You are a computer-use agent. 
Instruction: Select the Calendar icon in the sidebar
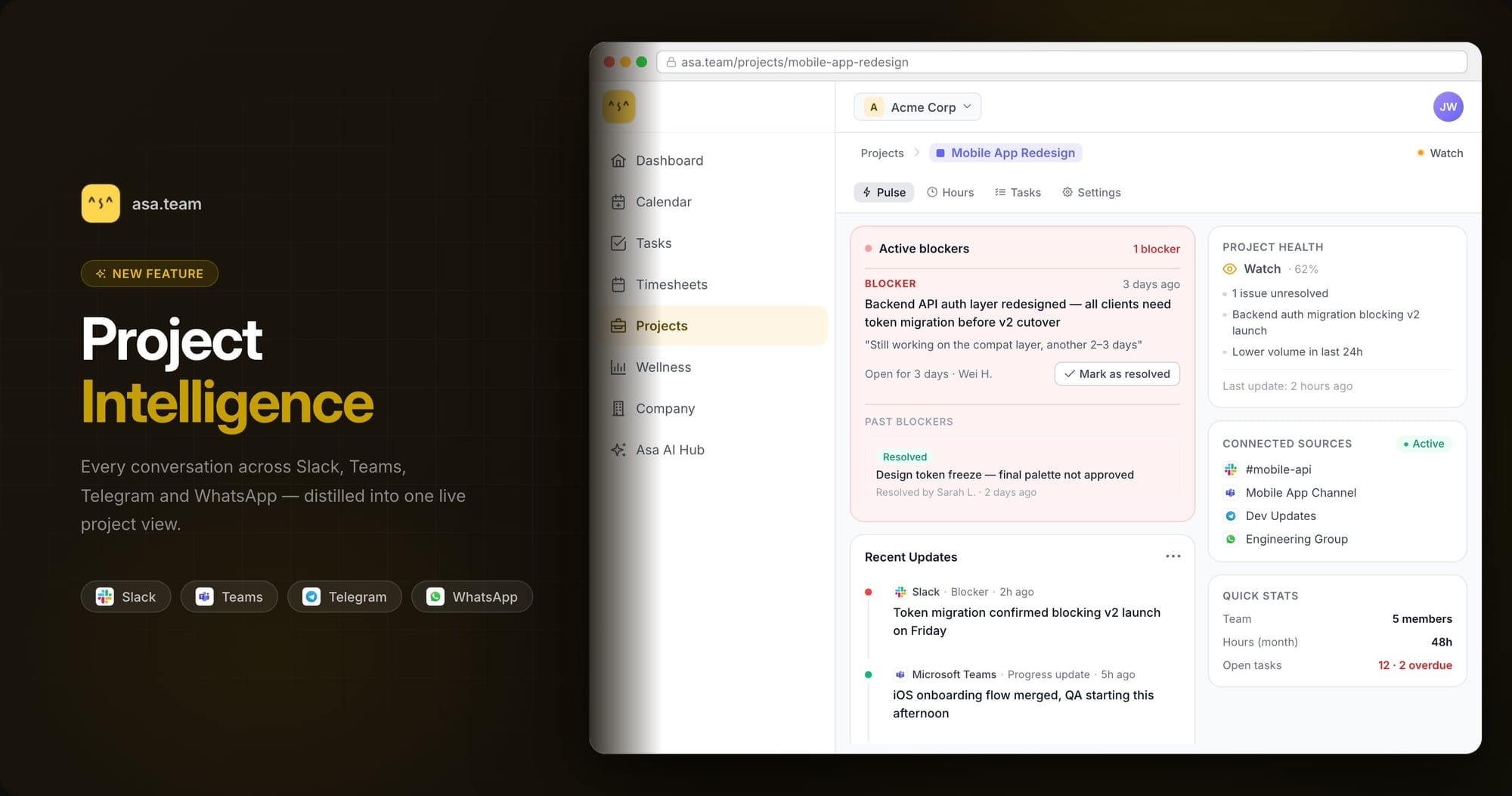coord(618,202)
